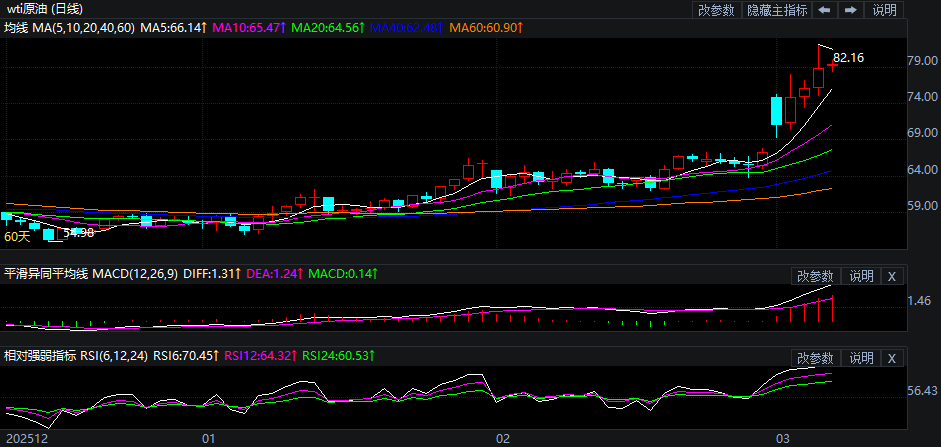Click 改参数 in the RSI panel
The width and height of the screenshot is (941, 447).
click(815, 358)
